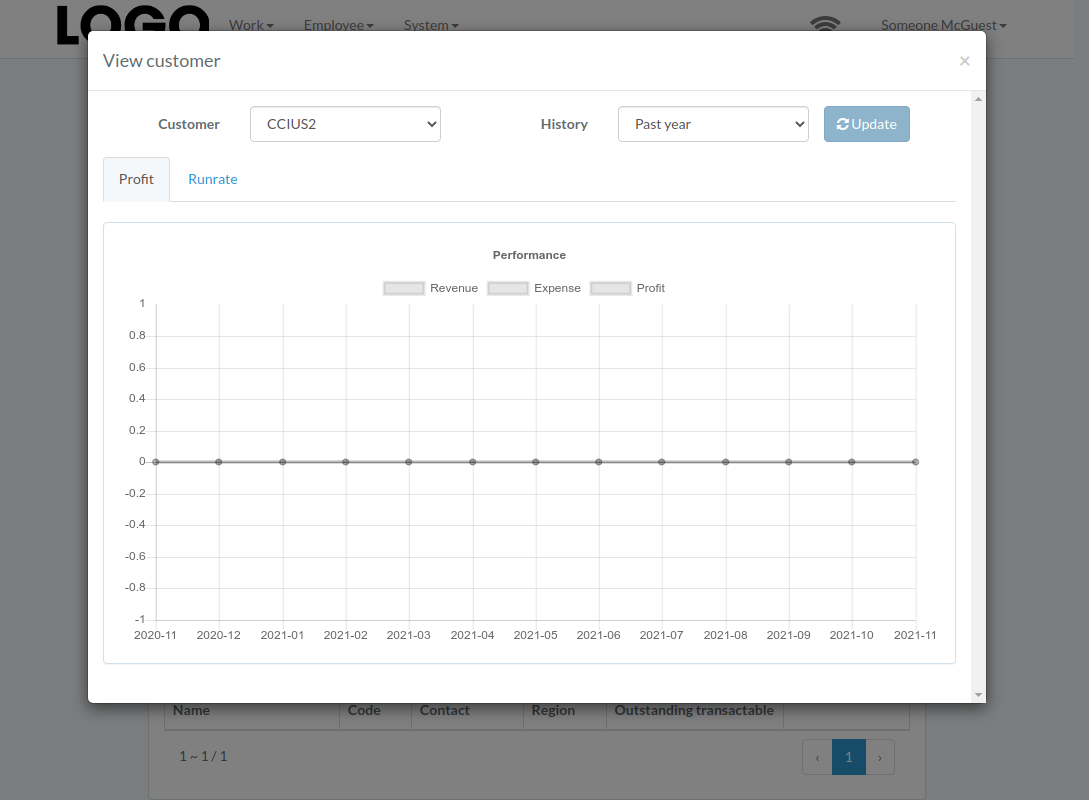The width and height of the screenshot is (1089, 800).
Task: Toggle Expense series in chart legend
Action: click(534, 288)
